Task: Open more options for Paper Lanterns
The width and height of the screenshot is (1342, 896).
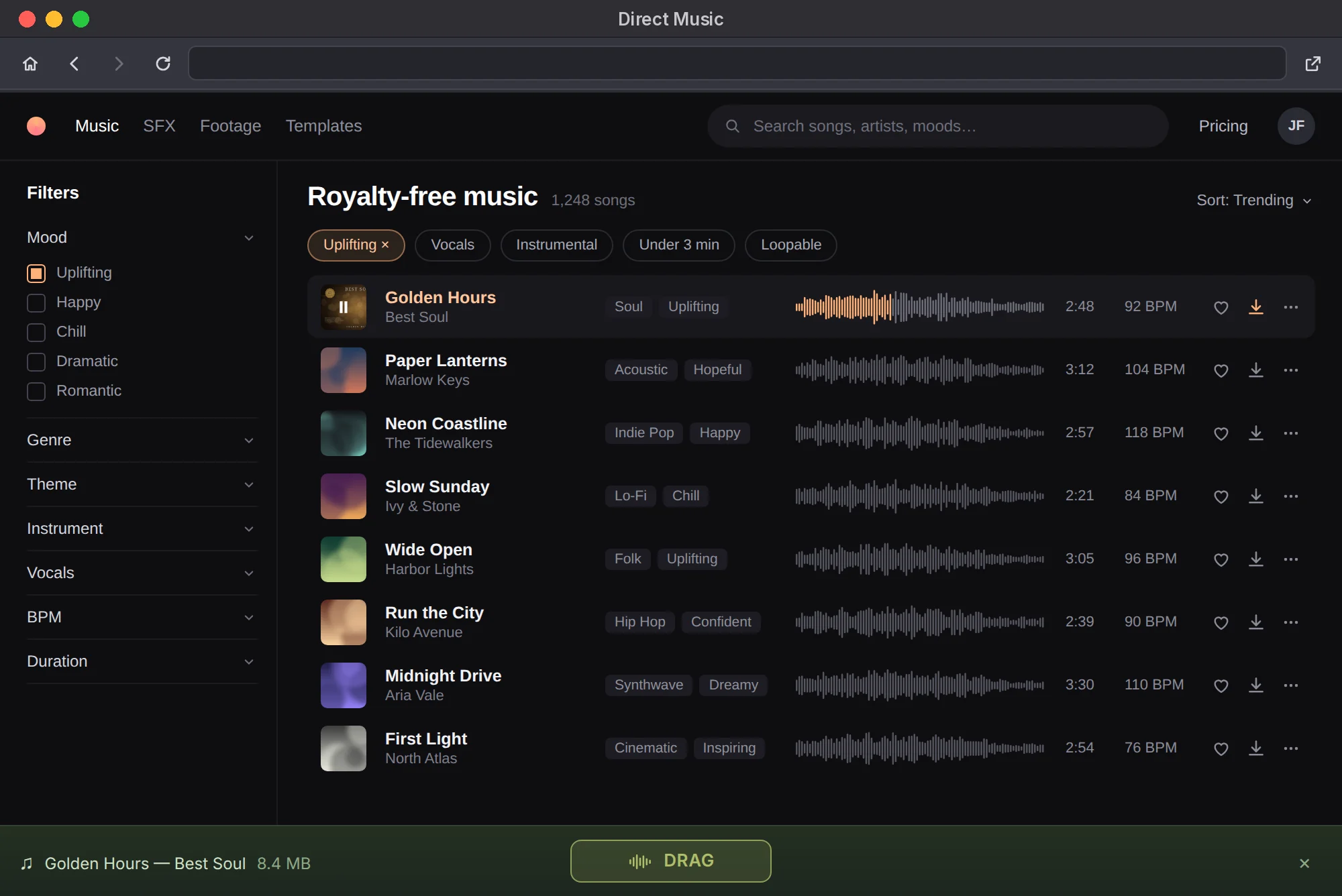Action: pyautogui.click(x=1291, y=370)
